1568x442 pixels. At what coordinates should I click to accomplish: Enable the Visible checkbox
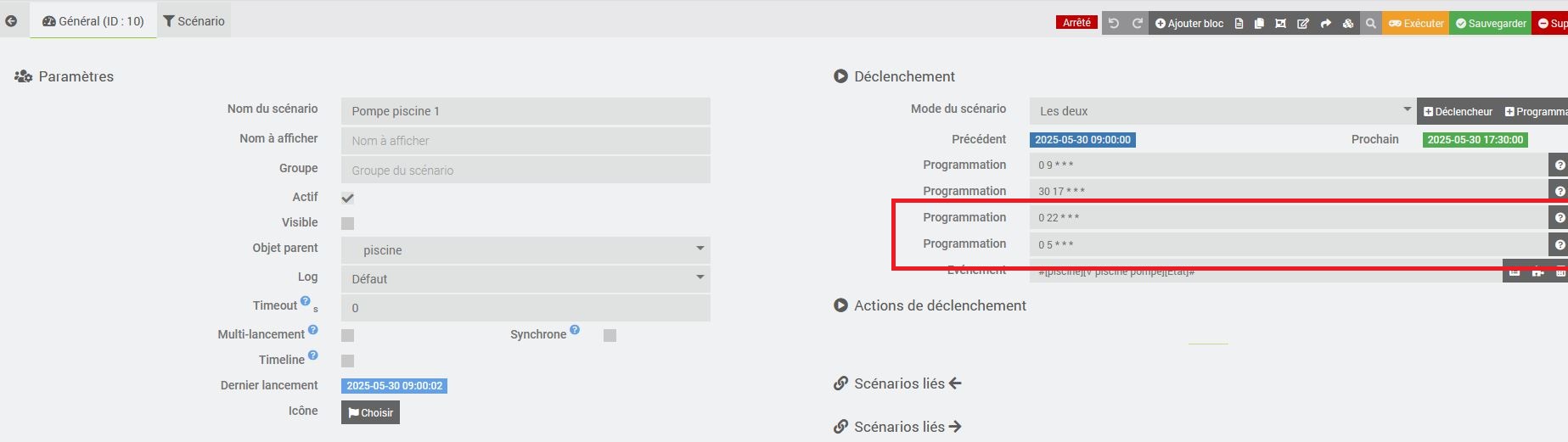[347, 223]
